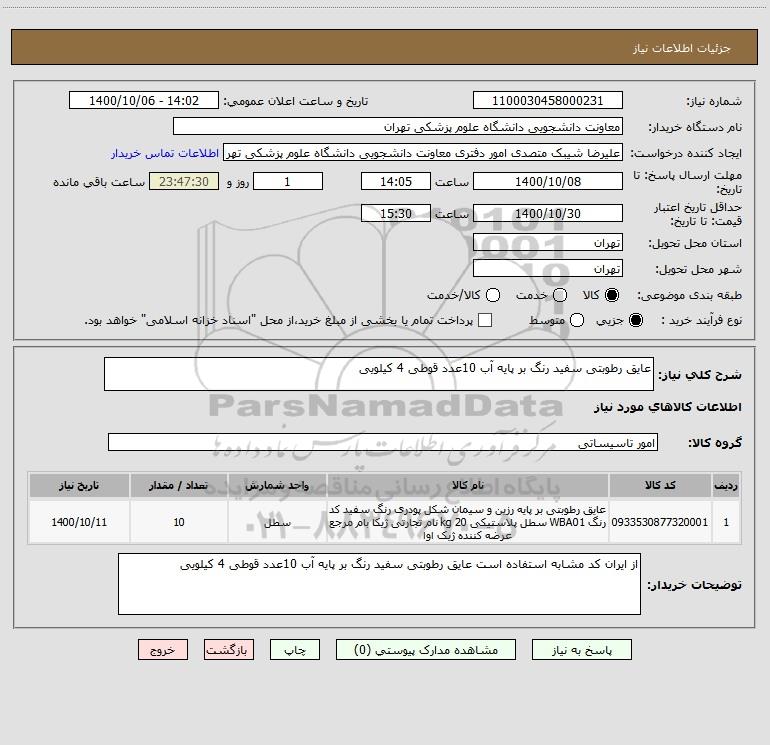Click the product name cell with WBA01
This screenshot has width=770, height=745.
pyautogui.click(x=468, y=522)
